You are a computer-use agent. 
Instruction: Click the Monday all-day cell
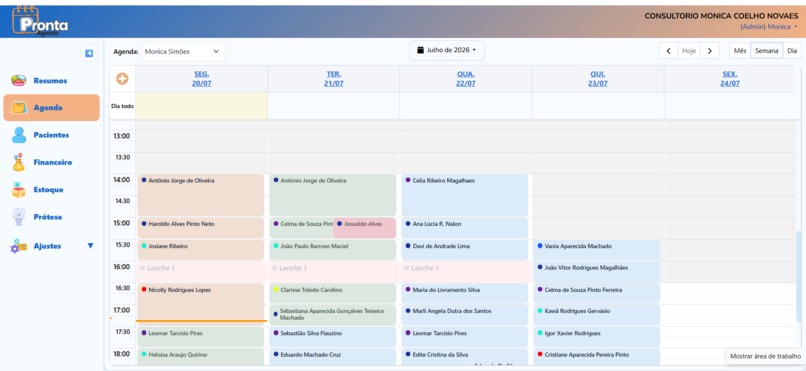coord(201,106)
